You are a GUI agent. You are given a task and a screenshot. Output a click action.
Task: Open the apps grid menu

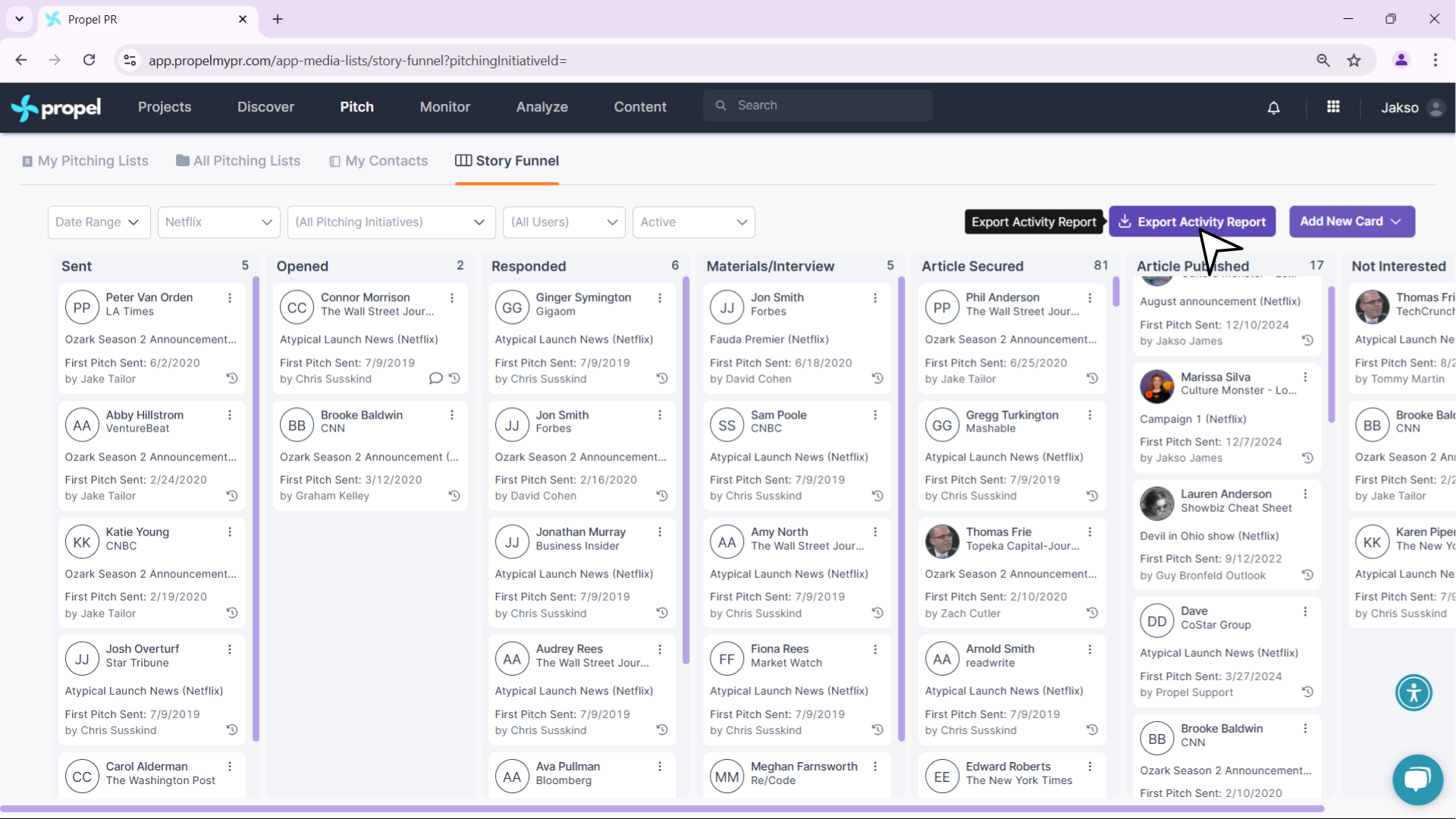(1333, 107)
